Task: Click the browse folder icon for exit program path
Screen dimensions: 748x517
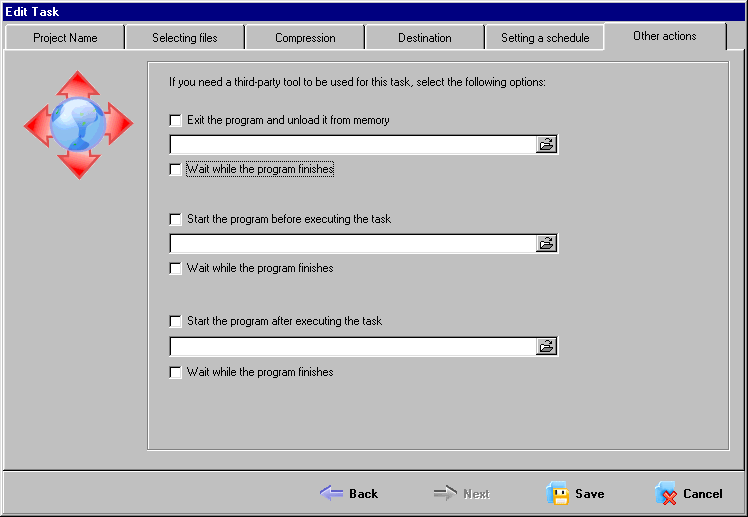Action: (546, 145)
